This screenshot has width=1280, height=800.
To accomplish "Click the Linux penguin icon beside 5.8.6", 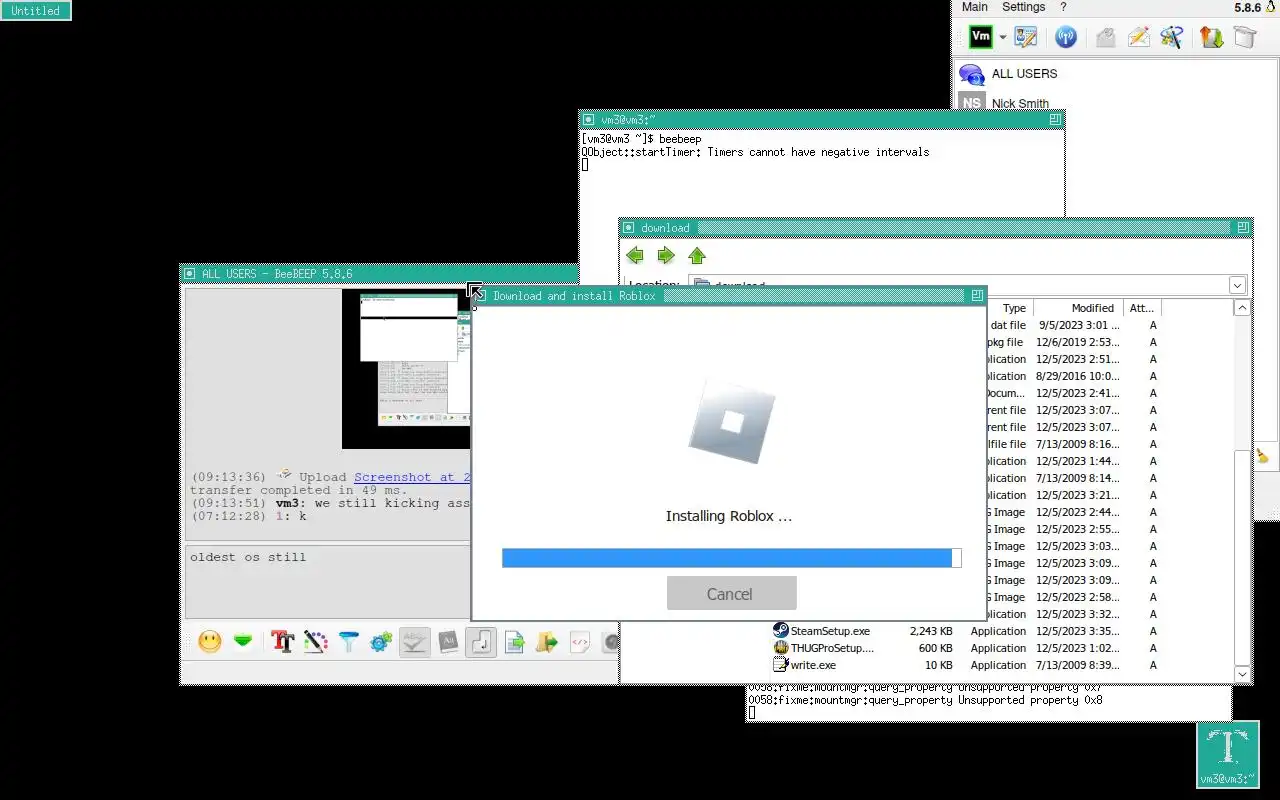I will pos(1271,7).
